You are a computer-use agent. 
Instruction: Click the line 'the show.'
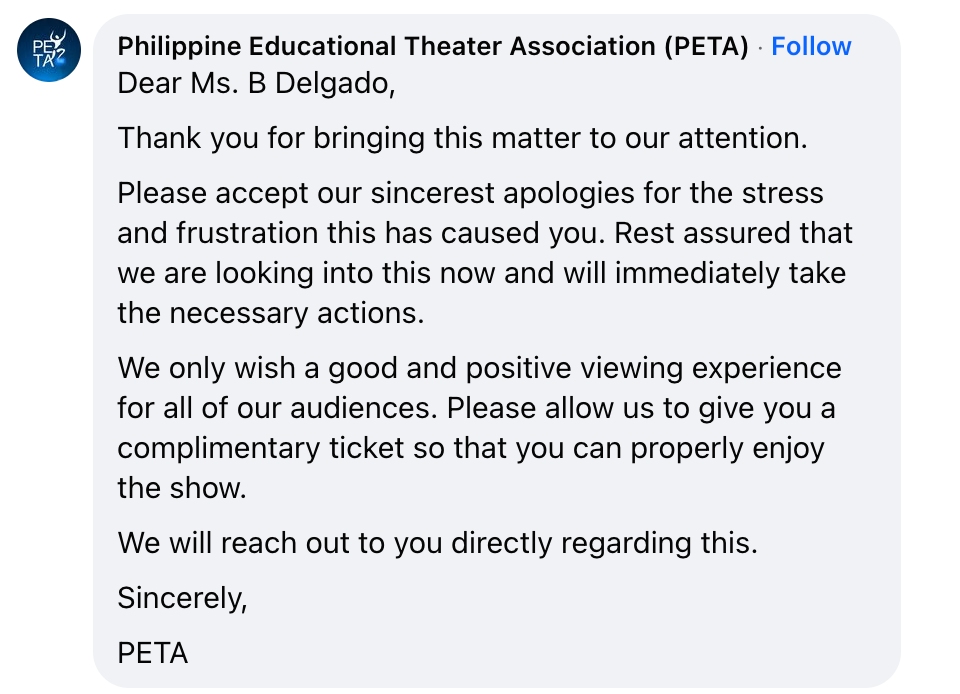pos(182,488)
